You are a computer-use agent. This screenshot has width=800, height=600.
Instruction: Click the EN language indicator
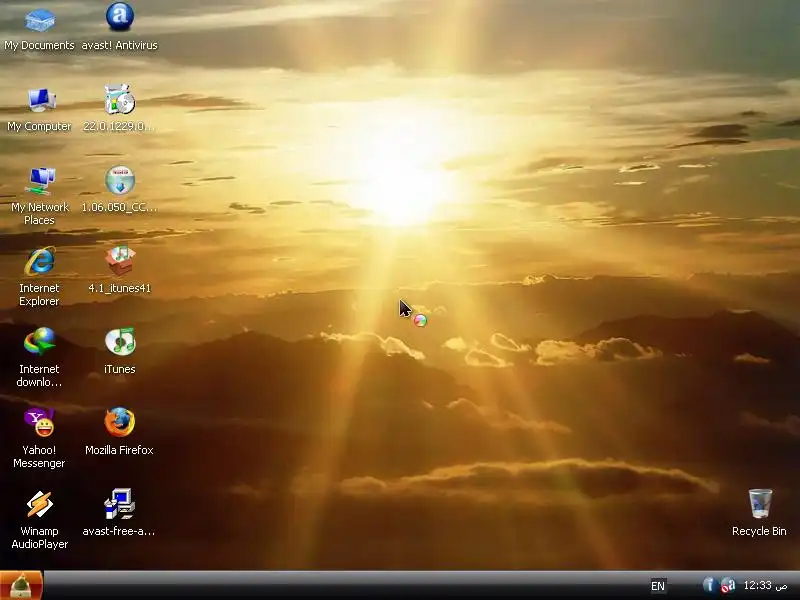pyautogui.click(x=658, y=586)
